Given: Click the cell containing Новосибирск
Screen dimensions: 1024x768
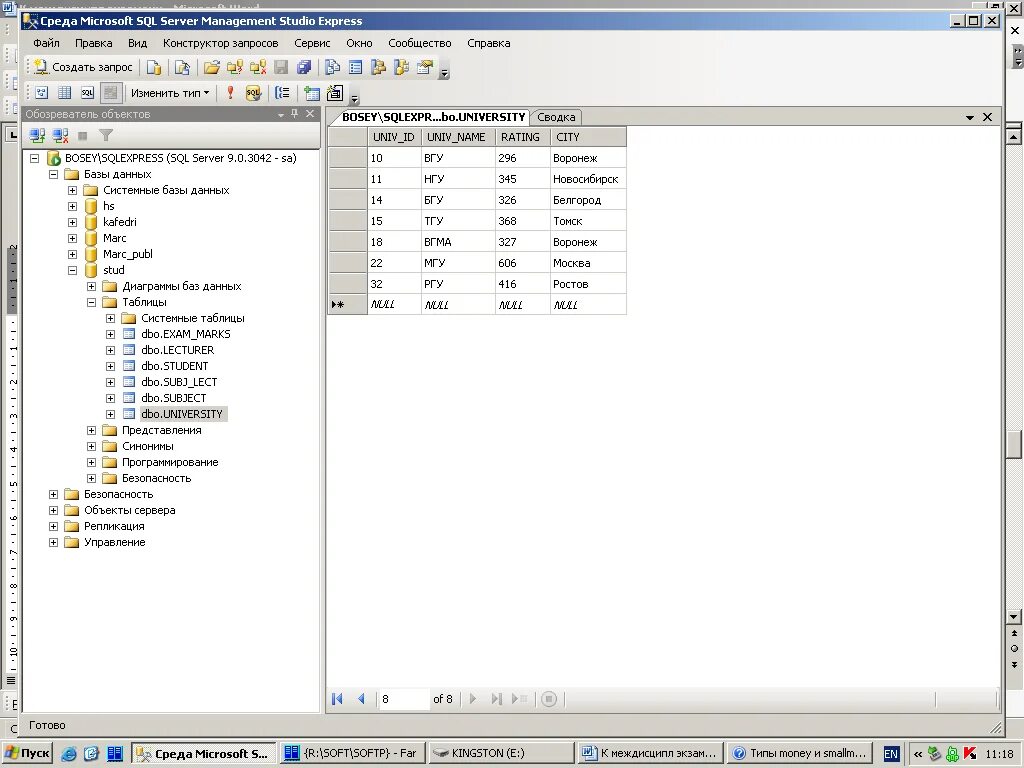Looking at the screenshot, I should 588,179.
